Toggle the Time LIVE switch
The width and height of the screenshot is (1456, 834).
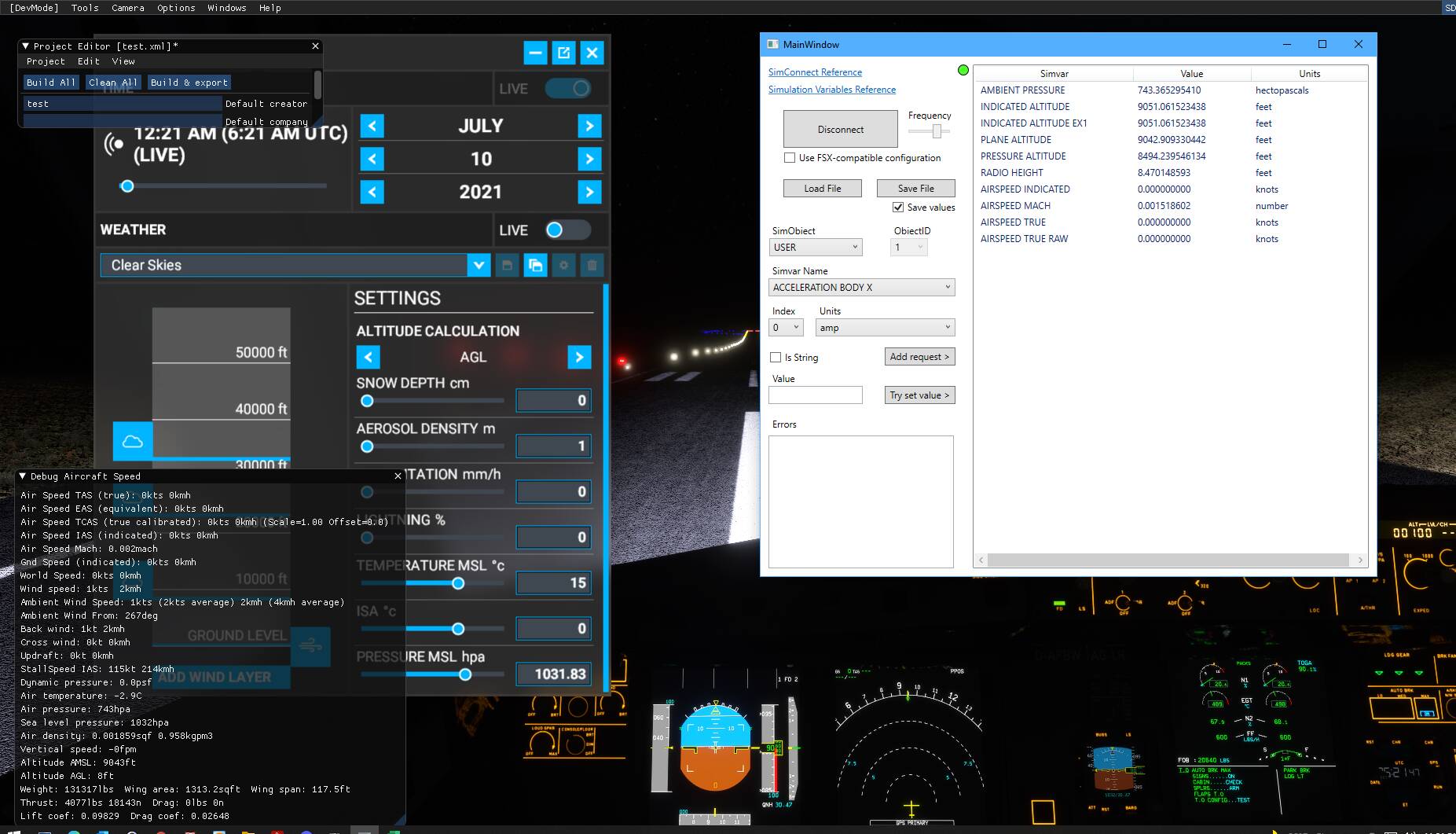click(x=568, y=88)
